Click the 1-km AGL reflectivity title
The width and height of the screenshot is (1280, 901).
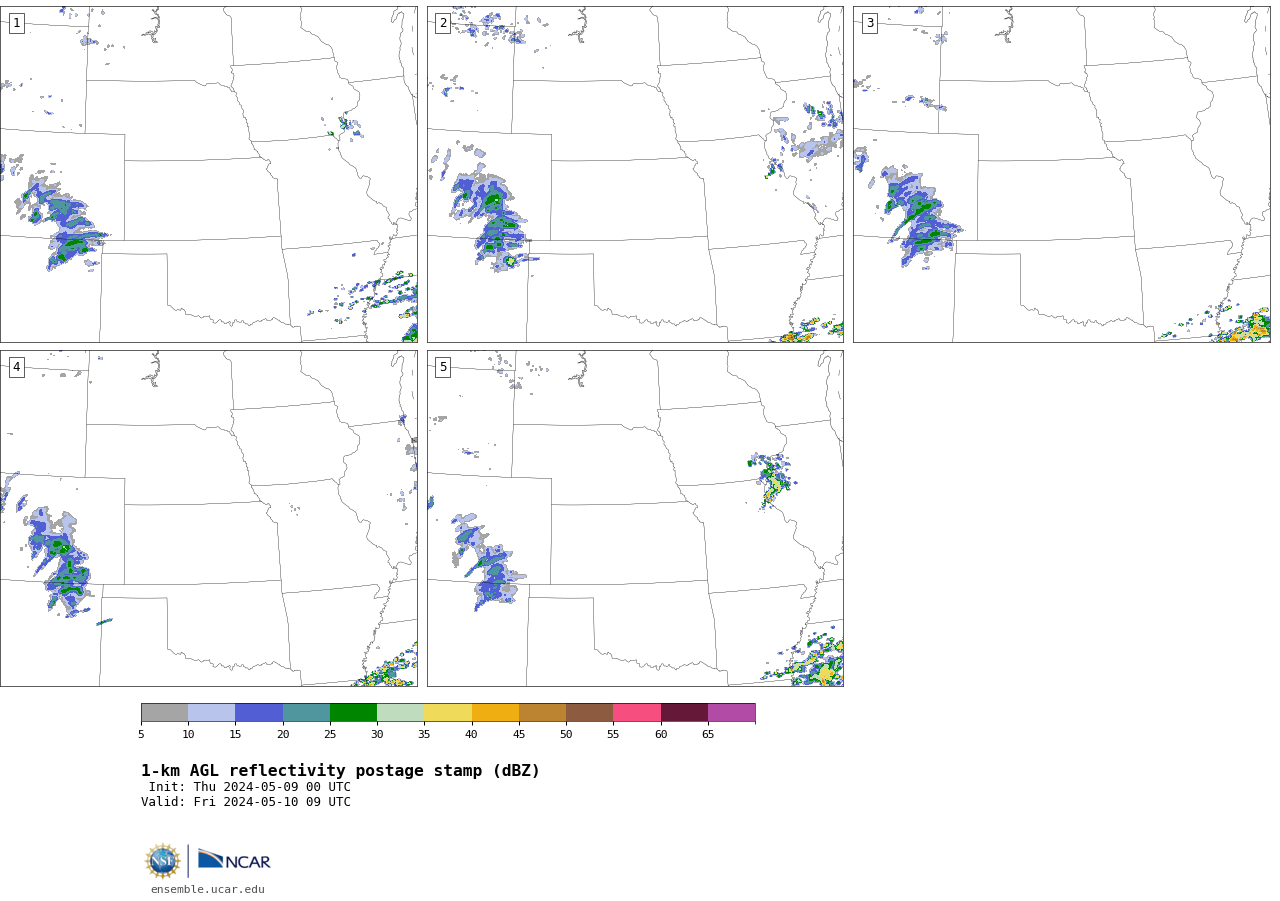tap(340, 771)
